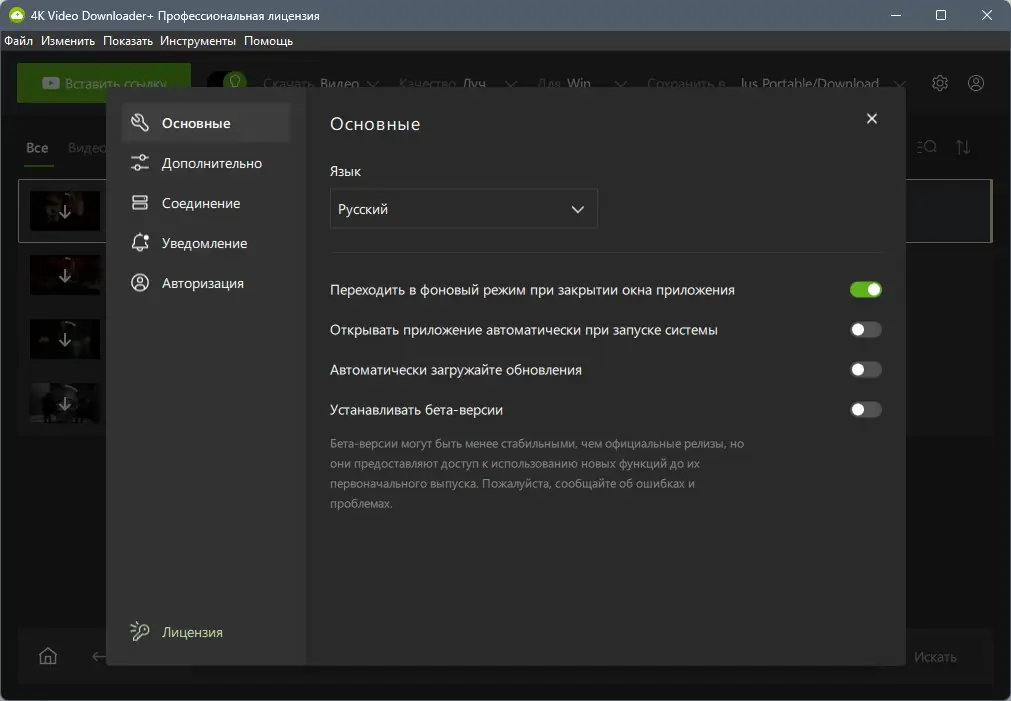Open the settings gear icon
The height and width of the screenshot is (701, 1011).
(939, 83)
